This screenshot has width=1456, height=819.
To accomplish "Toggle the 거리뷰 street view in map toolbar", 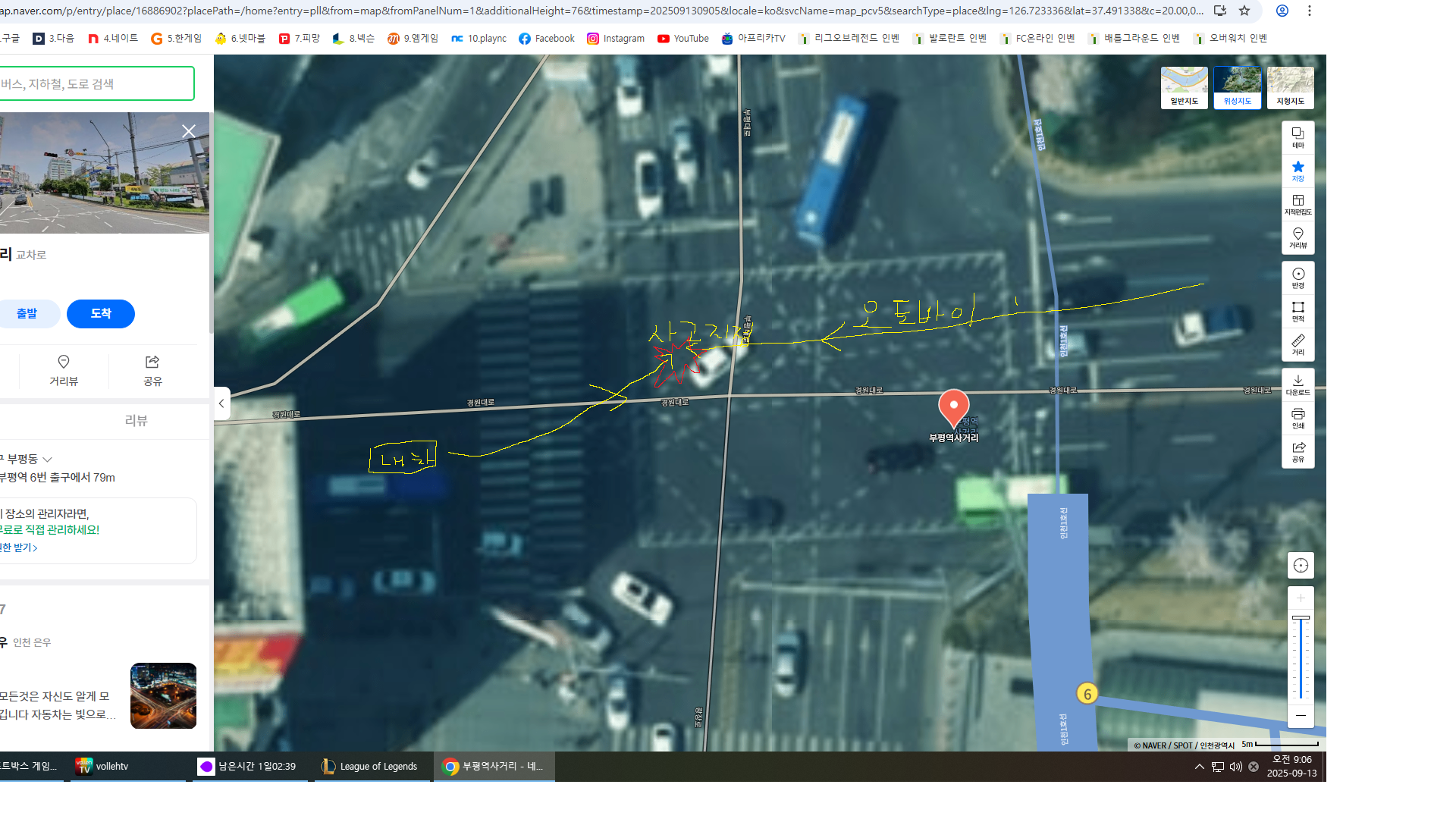I will pos(1298,237).
